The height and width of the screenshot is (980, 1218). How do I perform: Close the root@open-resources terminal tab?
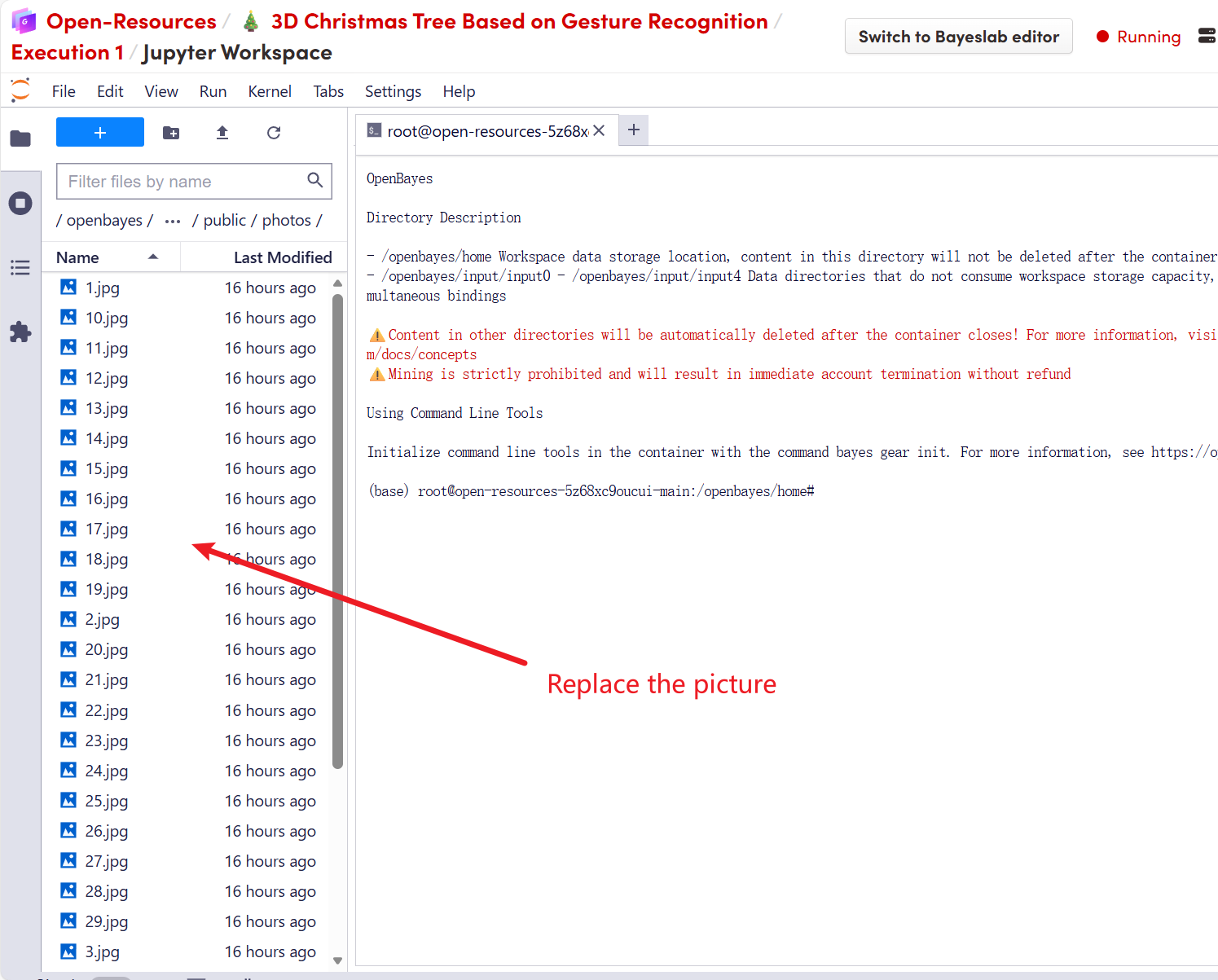(x=599, y=130)
